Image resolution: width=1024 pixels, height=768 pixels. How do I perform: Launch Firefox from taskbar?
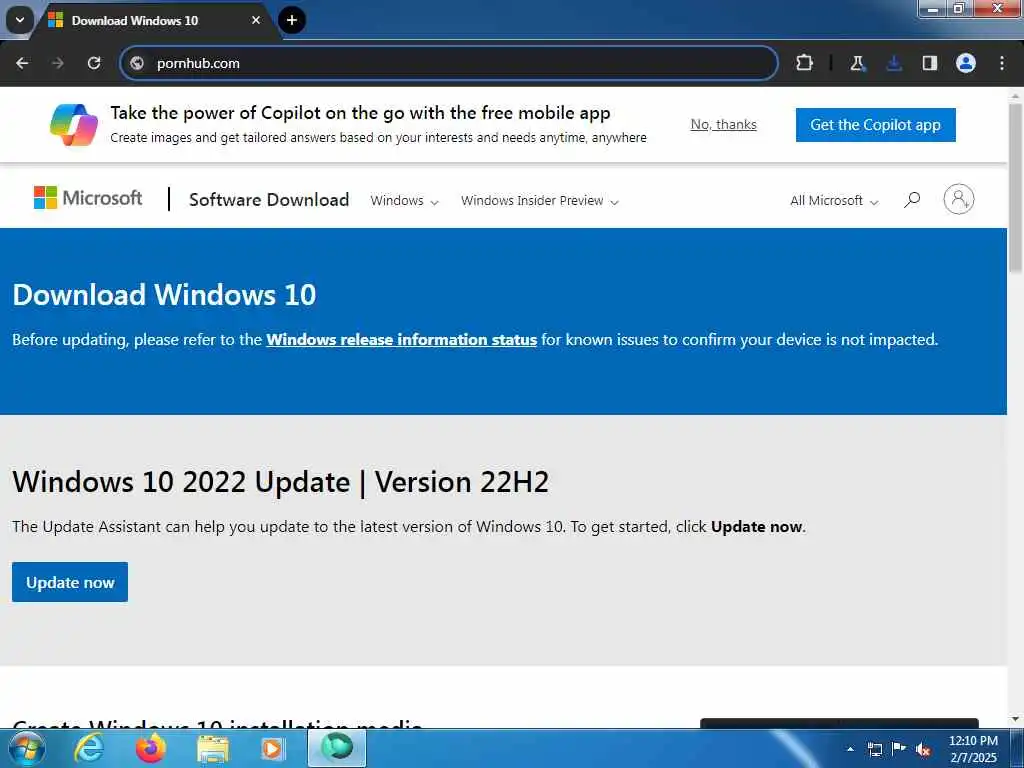[x=151, y=748]
